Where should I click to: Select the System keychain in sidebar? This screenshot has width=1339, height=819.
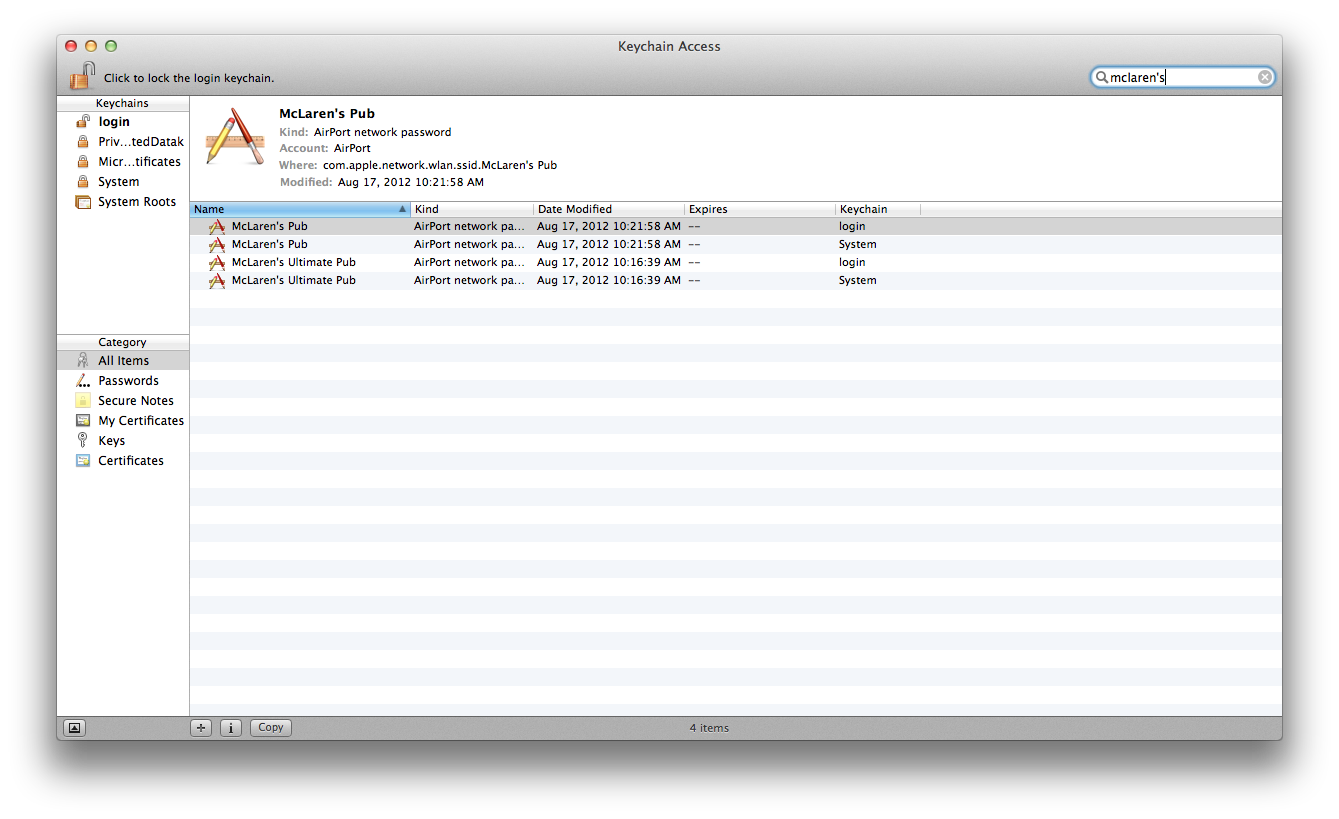[x=119, y=182]
